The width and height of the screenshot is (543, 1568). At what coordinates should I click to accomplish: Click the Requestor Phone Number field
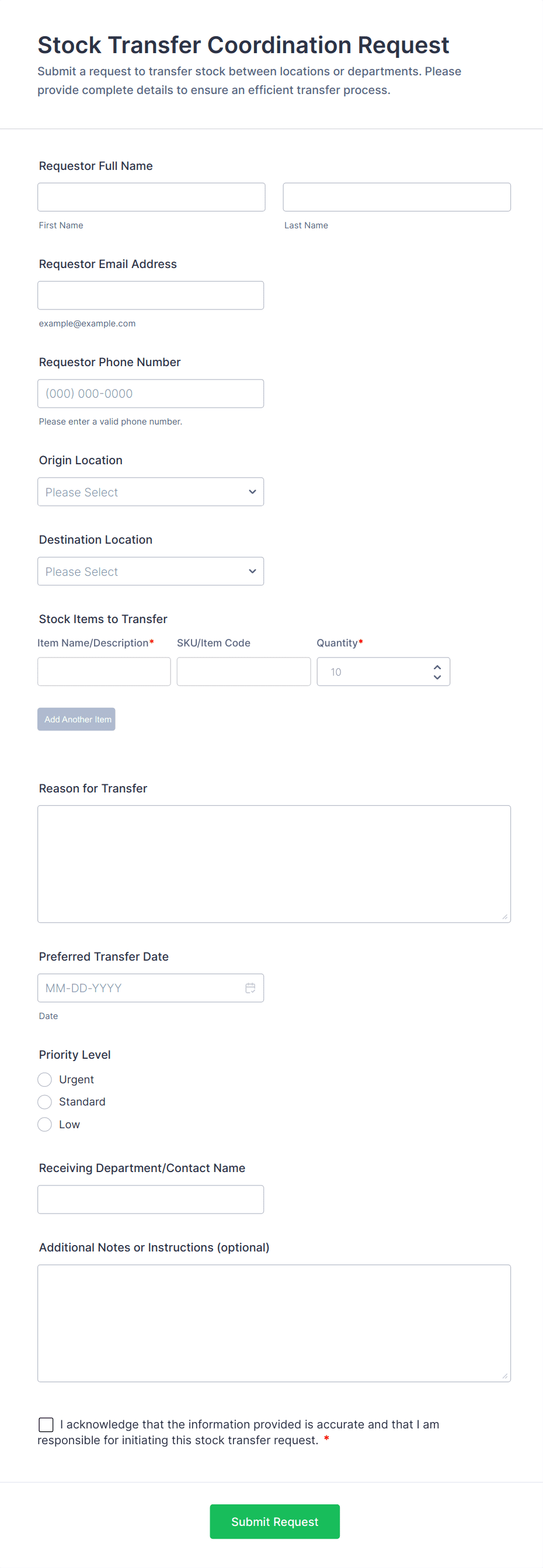pos(151,393)
